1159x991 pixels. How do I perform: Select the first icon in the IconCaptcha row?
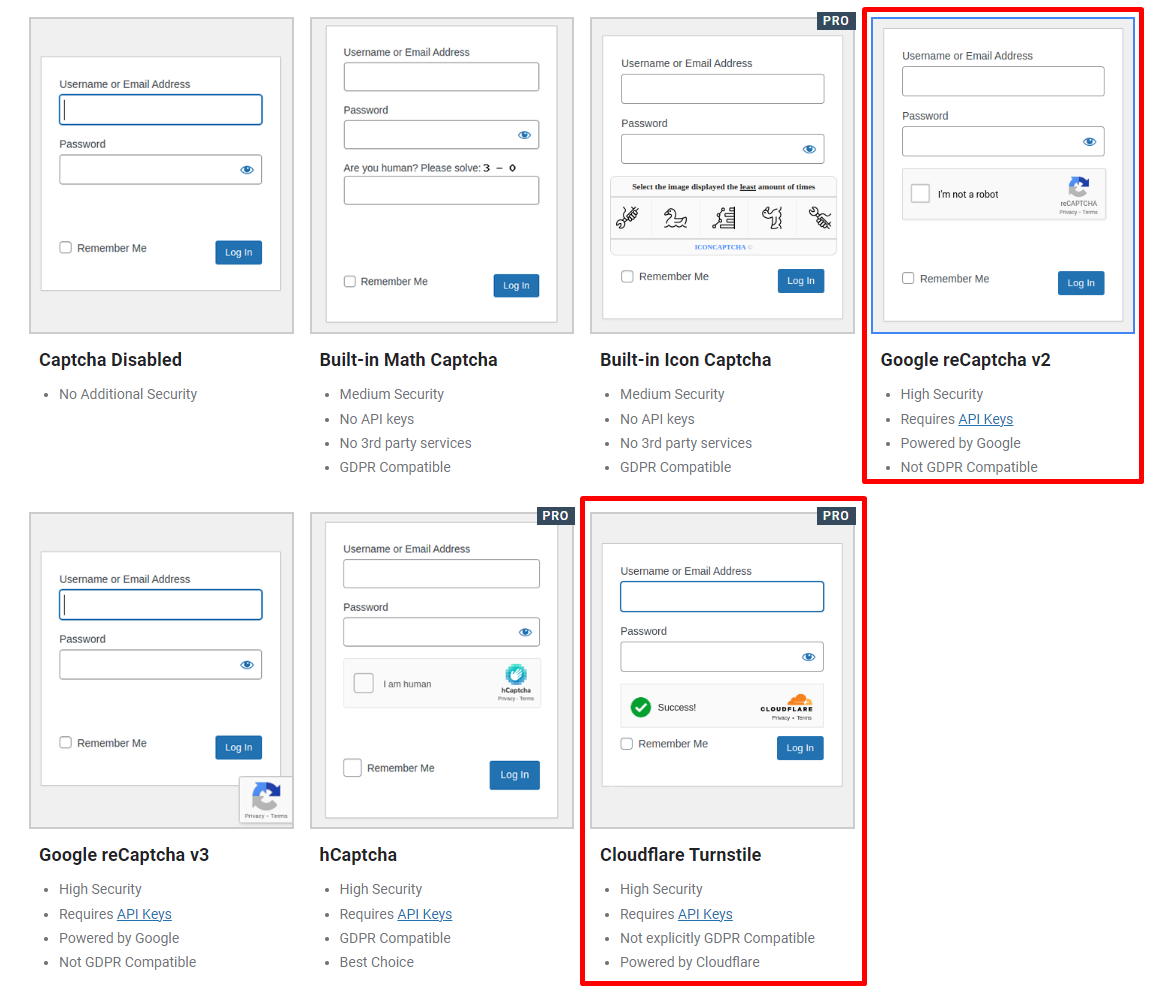click(628, 217)
